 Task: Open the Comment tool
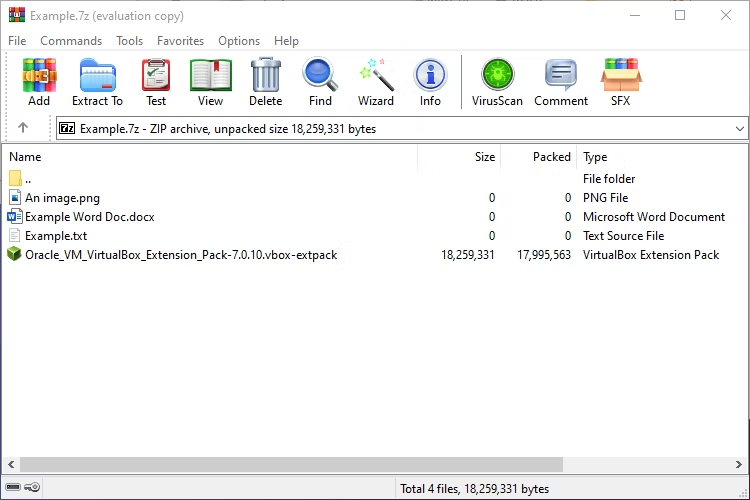[561, 75]
